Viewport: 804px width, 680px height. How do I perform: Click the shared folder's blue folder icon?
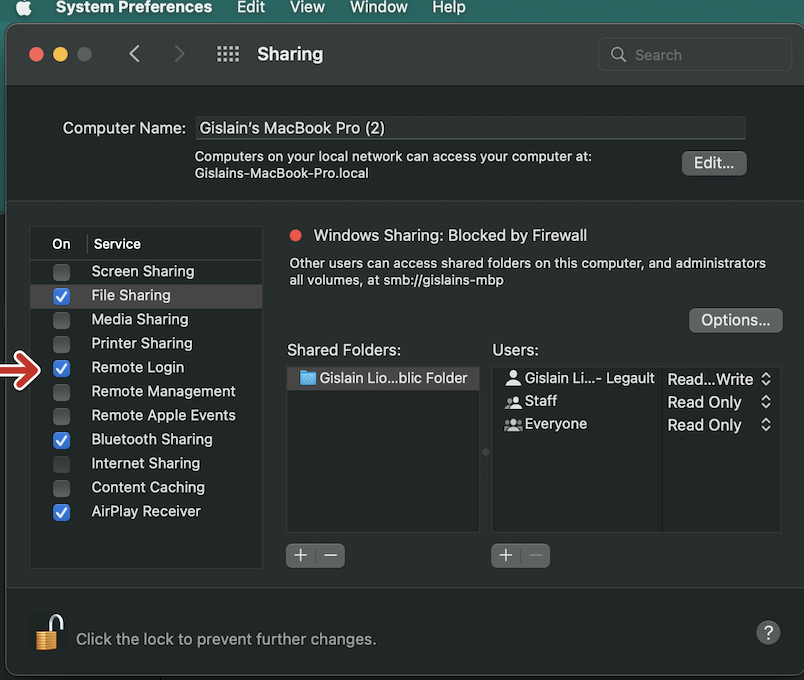308,378
